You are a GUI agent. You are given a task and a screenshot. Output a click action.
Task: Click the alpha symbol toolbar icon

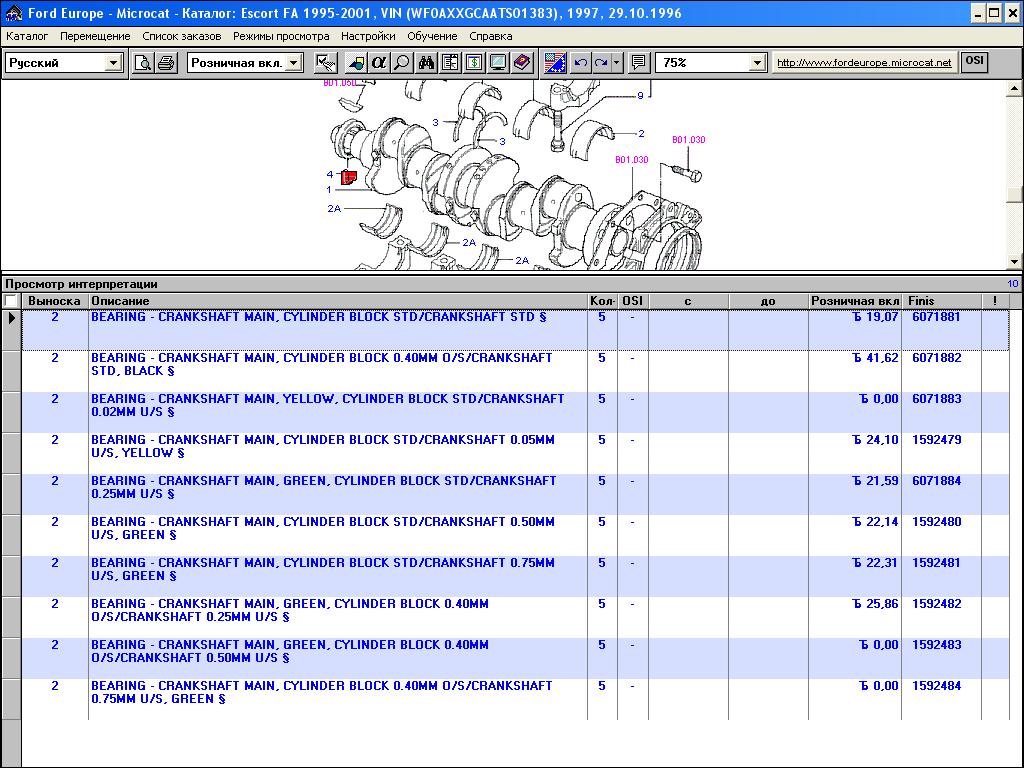pyautogui.click(x=379, y=63)
